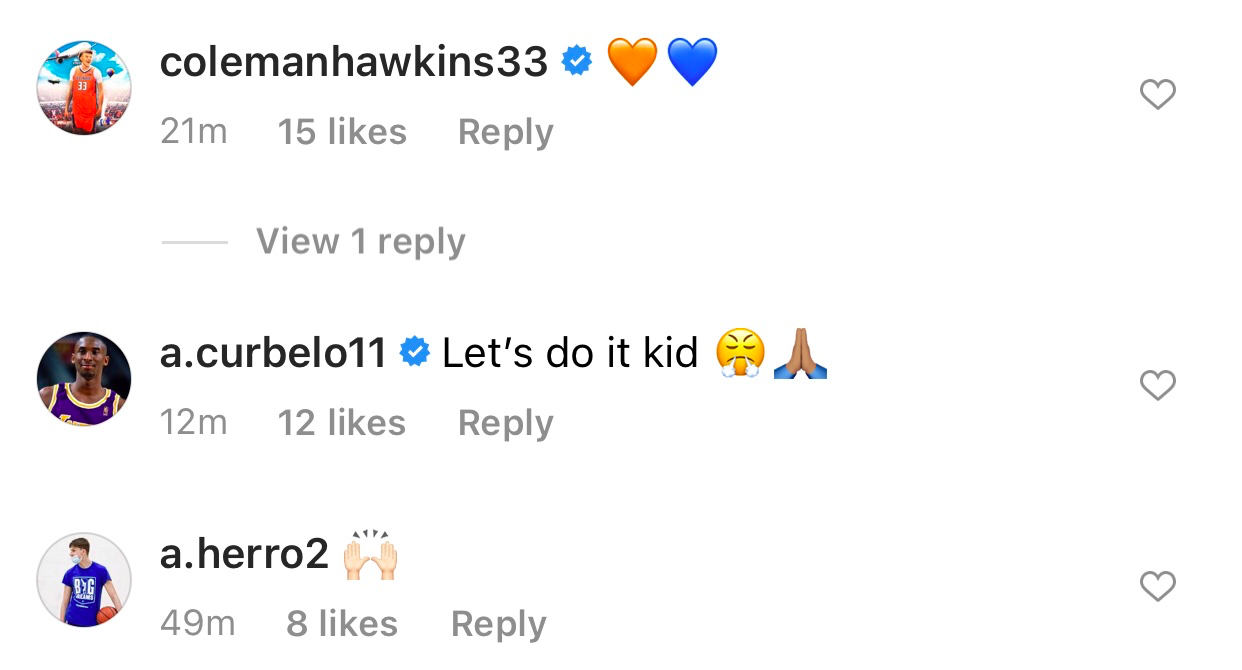This screenshot has height=670, width=1242.
Task: Click the 21m timestamp
Action: click(193, 133)
